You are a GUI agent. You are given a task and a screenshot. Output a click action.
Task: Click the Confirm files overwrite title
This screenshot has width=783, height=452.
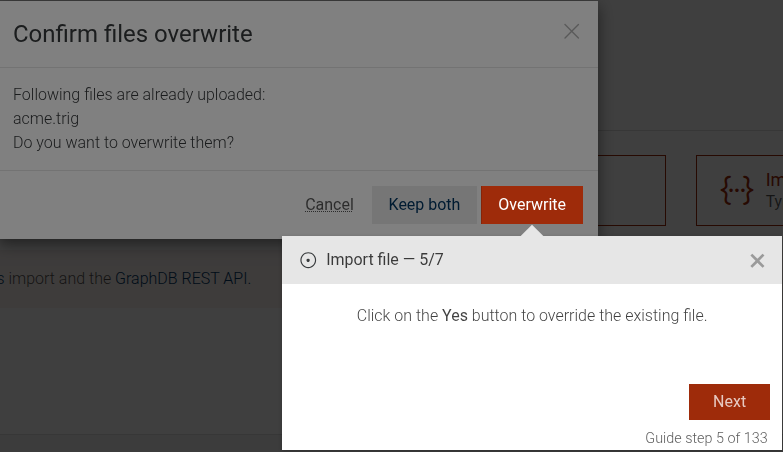(132, 35)
